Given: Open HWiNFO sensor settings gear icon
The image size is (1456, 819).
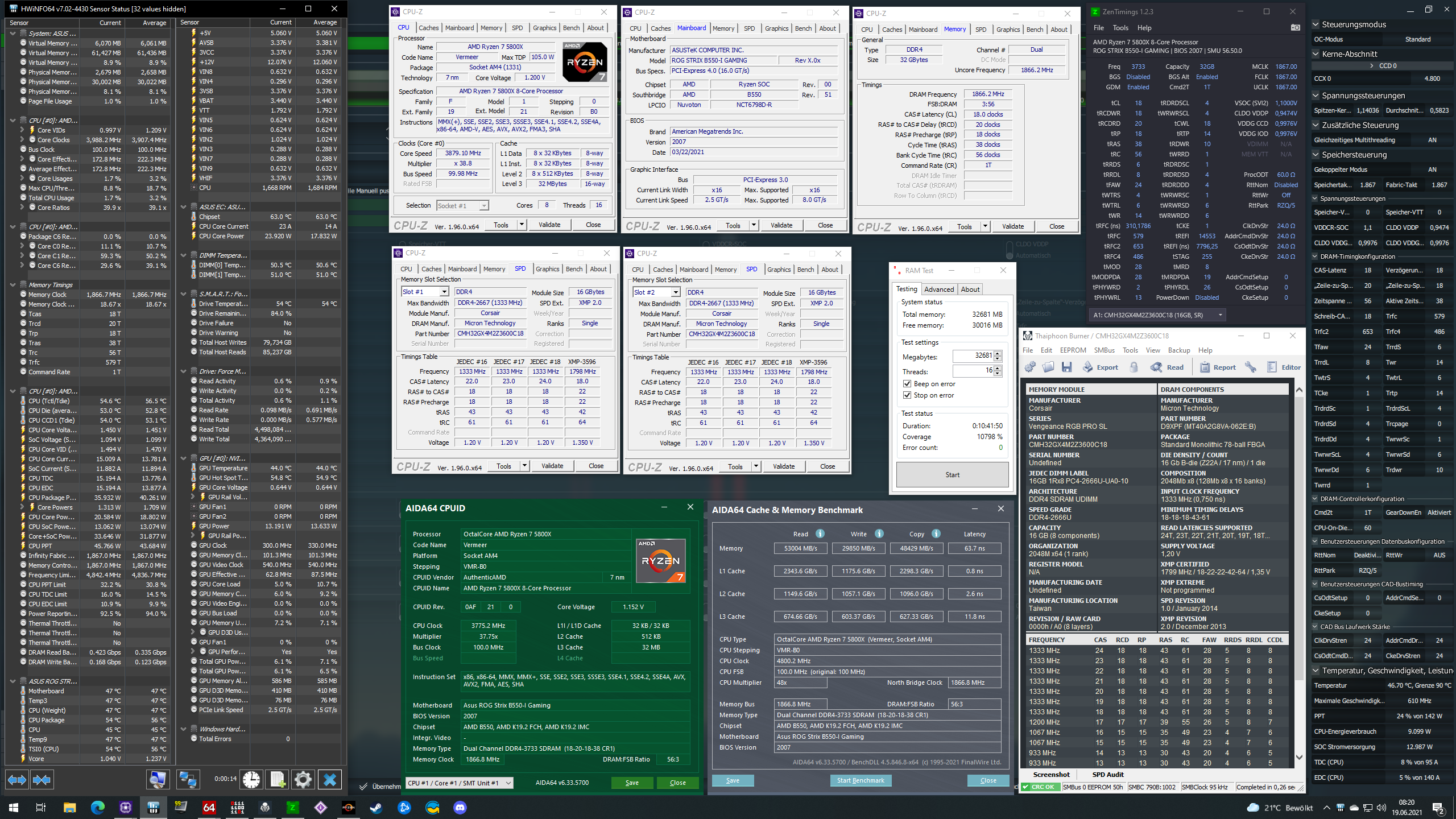Looking at the screenshot, I should pyautogui.click(x=303, y=780).
